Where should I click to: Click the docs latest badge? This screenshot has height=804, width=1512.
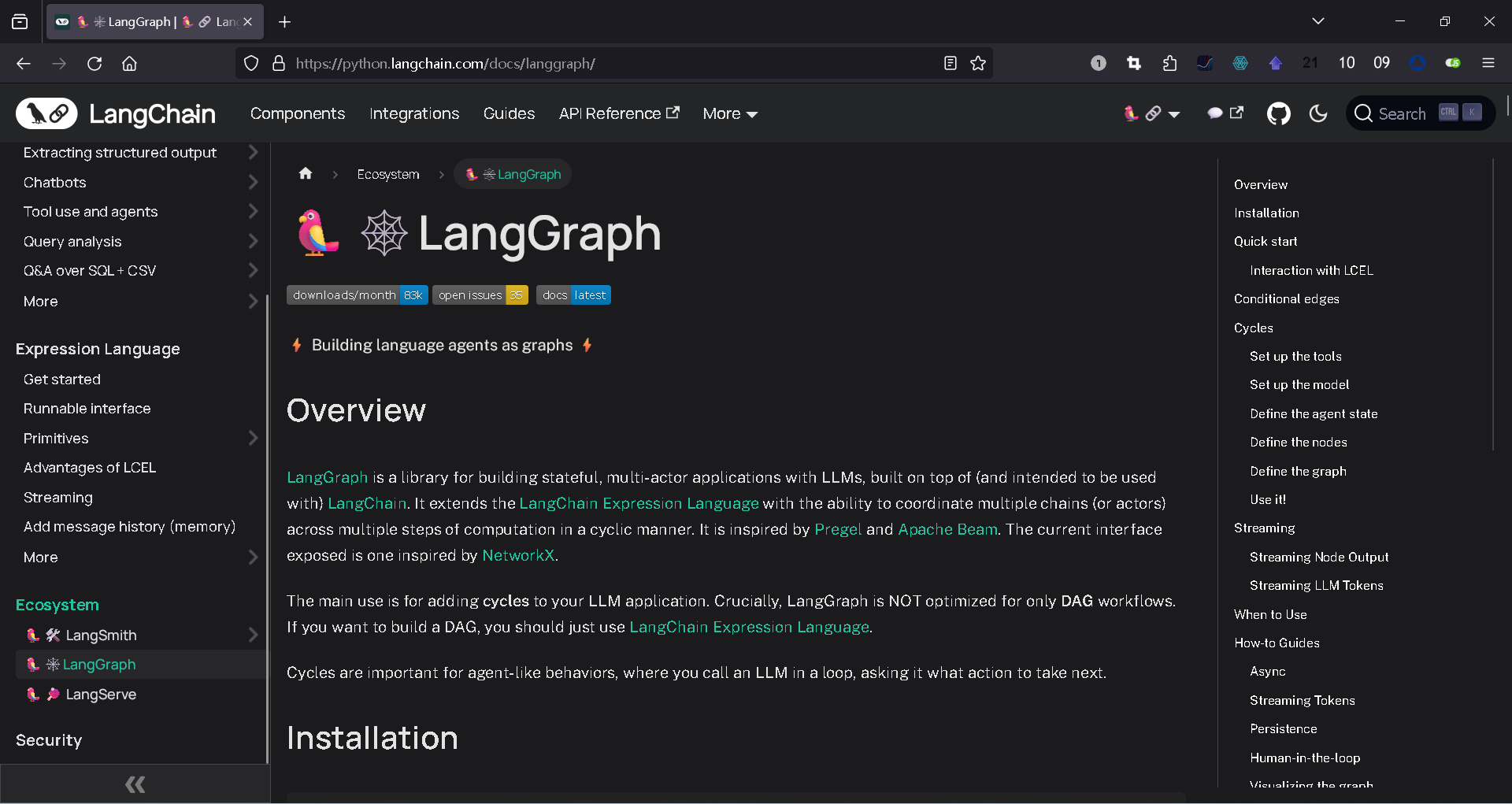click(573, 295)
